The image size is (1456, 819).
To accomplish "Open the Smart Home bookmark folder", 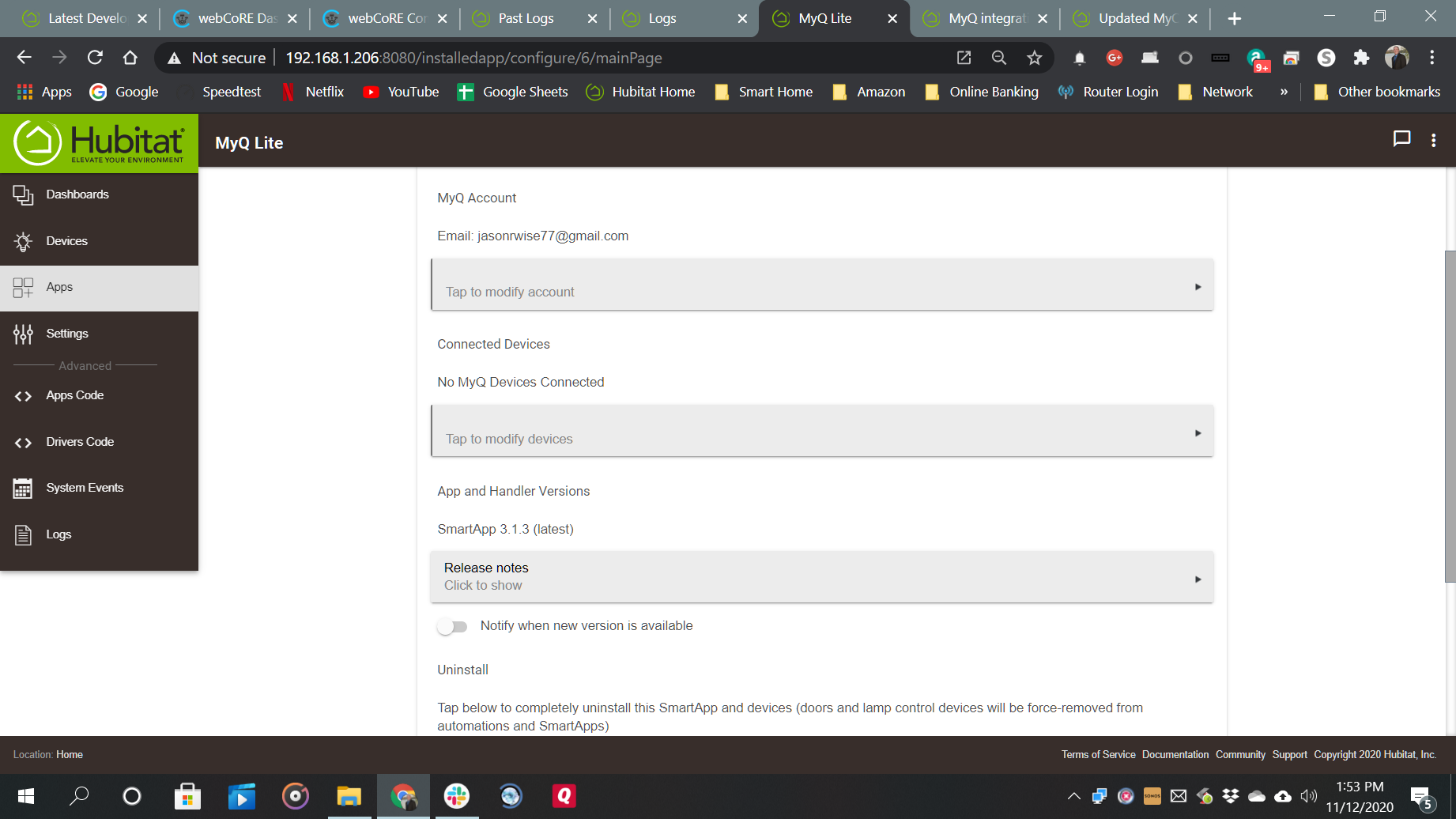I will [x=764, y=92].
